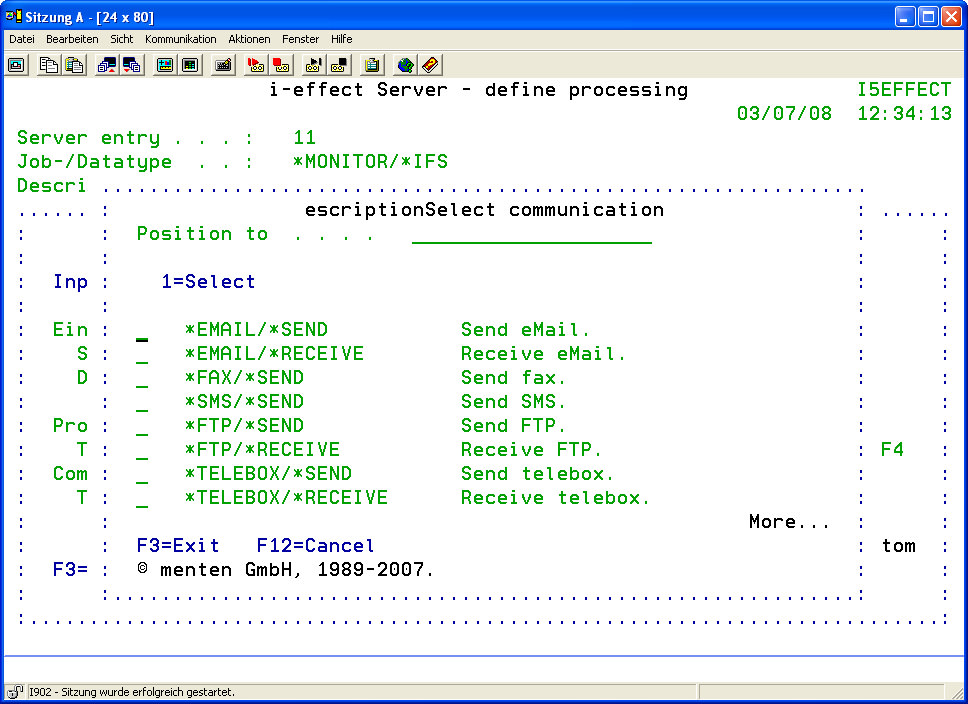Click the selection field beside *FTP/*RECEIVE

[x=143, y=451]
